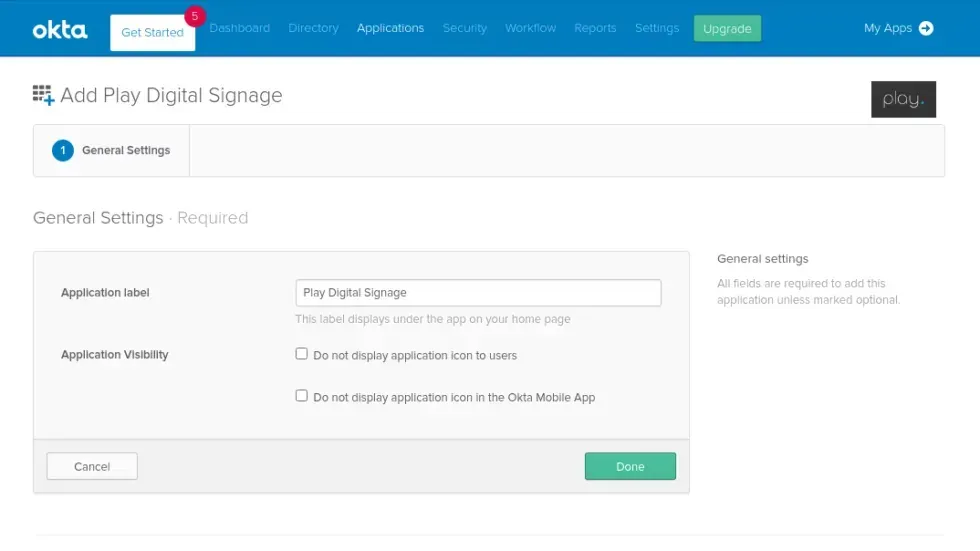Click the 'Required' heading text
Viewport: 980px width, 551px height.
212,217
